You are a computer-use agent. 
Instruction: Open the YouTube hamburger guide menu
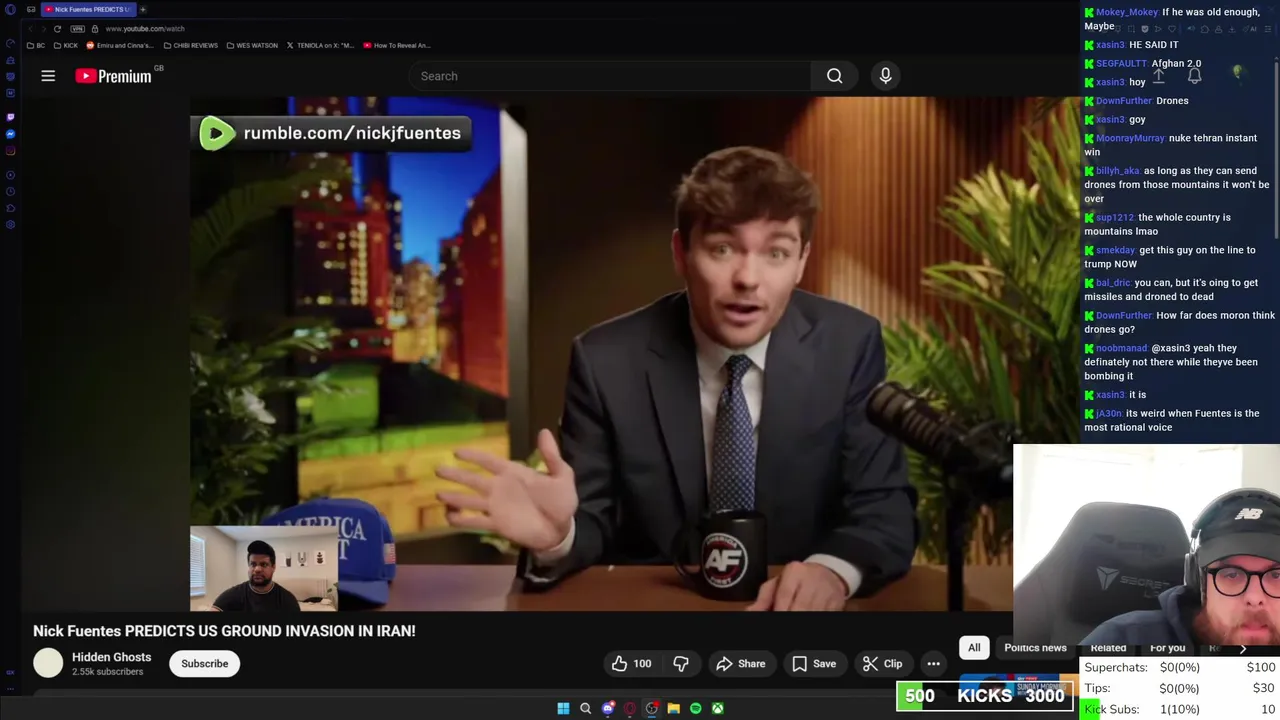[48, 76]
